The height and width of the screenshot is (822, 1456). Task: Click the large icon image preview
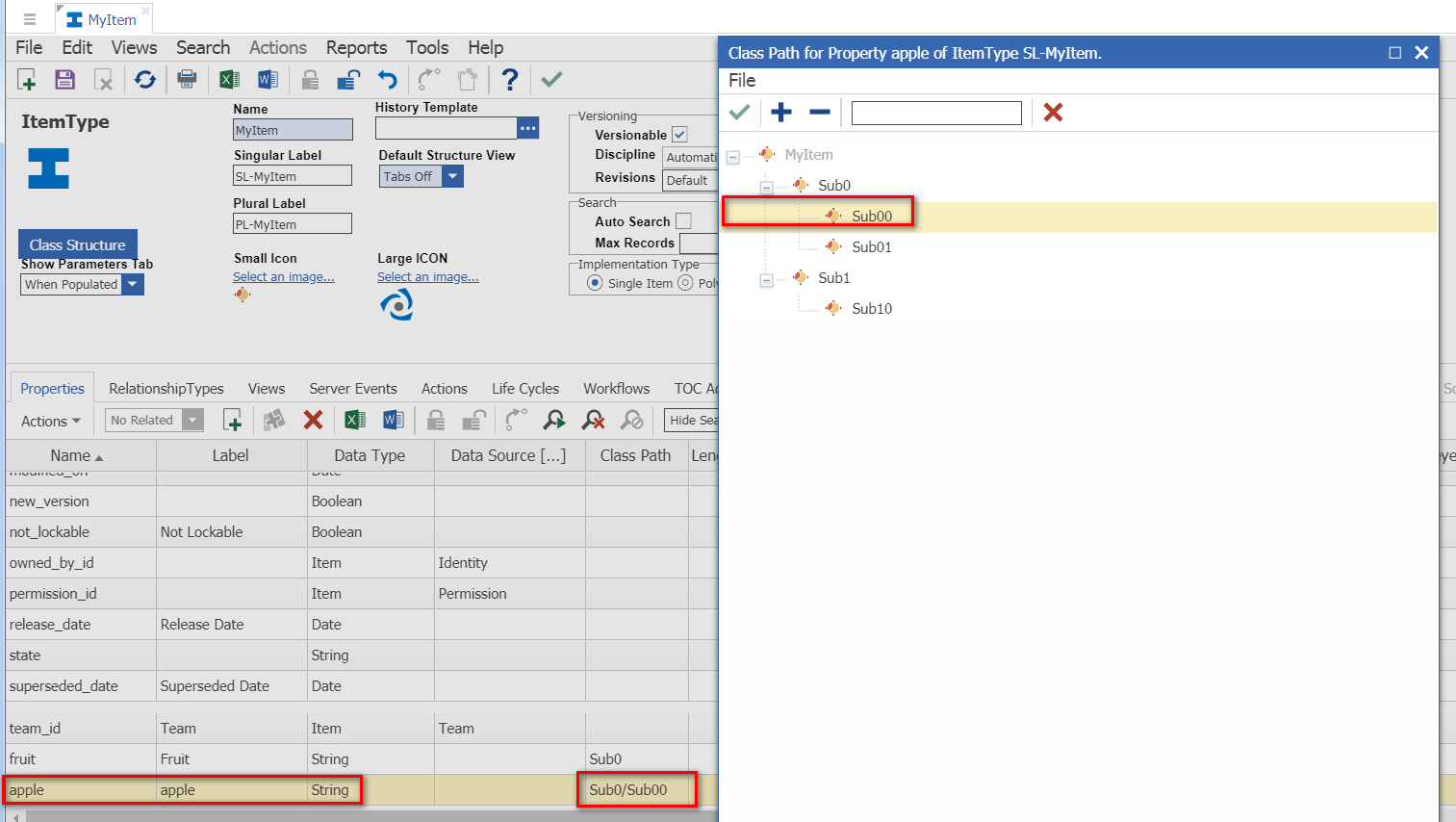[396, 305]
